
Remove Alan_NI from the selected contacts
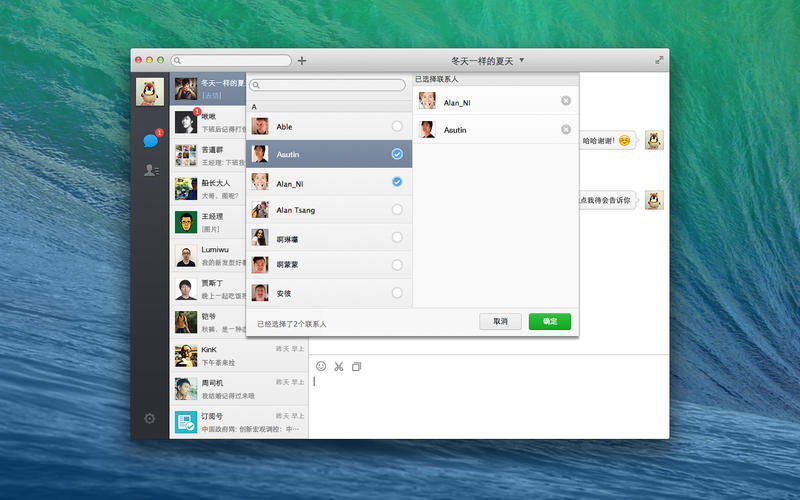(x=566, y=101)
